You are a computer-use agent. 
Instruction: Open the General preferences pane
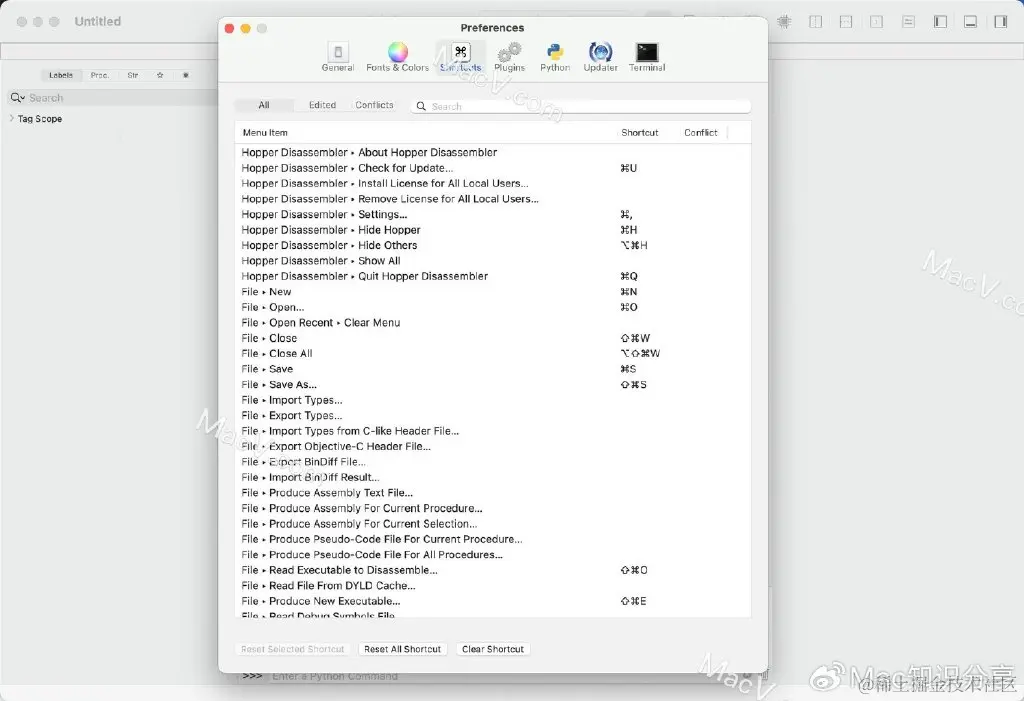338,57
